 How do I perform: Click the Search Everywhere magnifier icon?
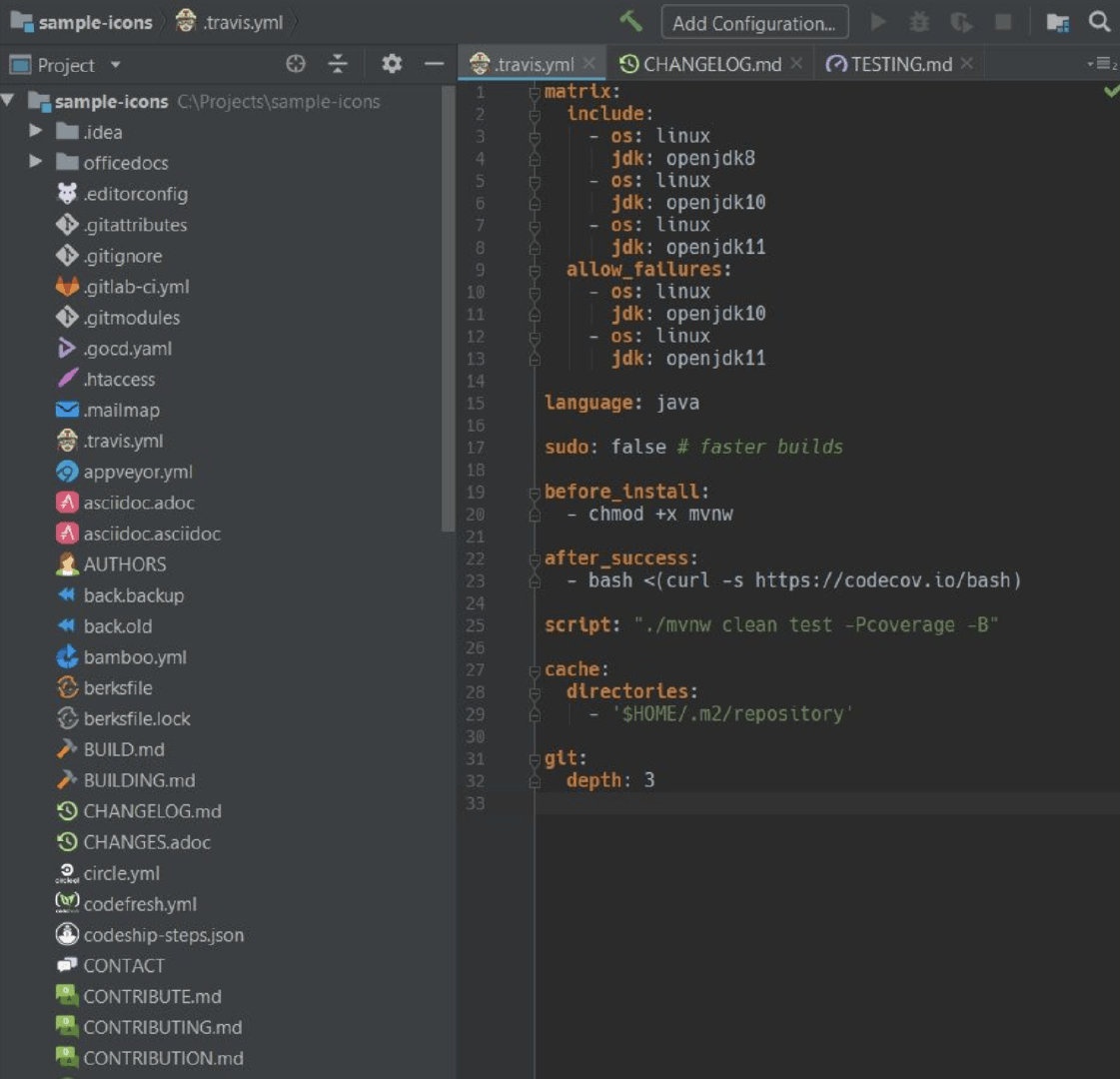1099,21
